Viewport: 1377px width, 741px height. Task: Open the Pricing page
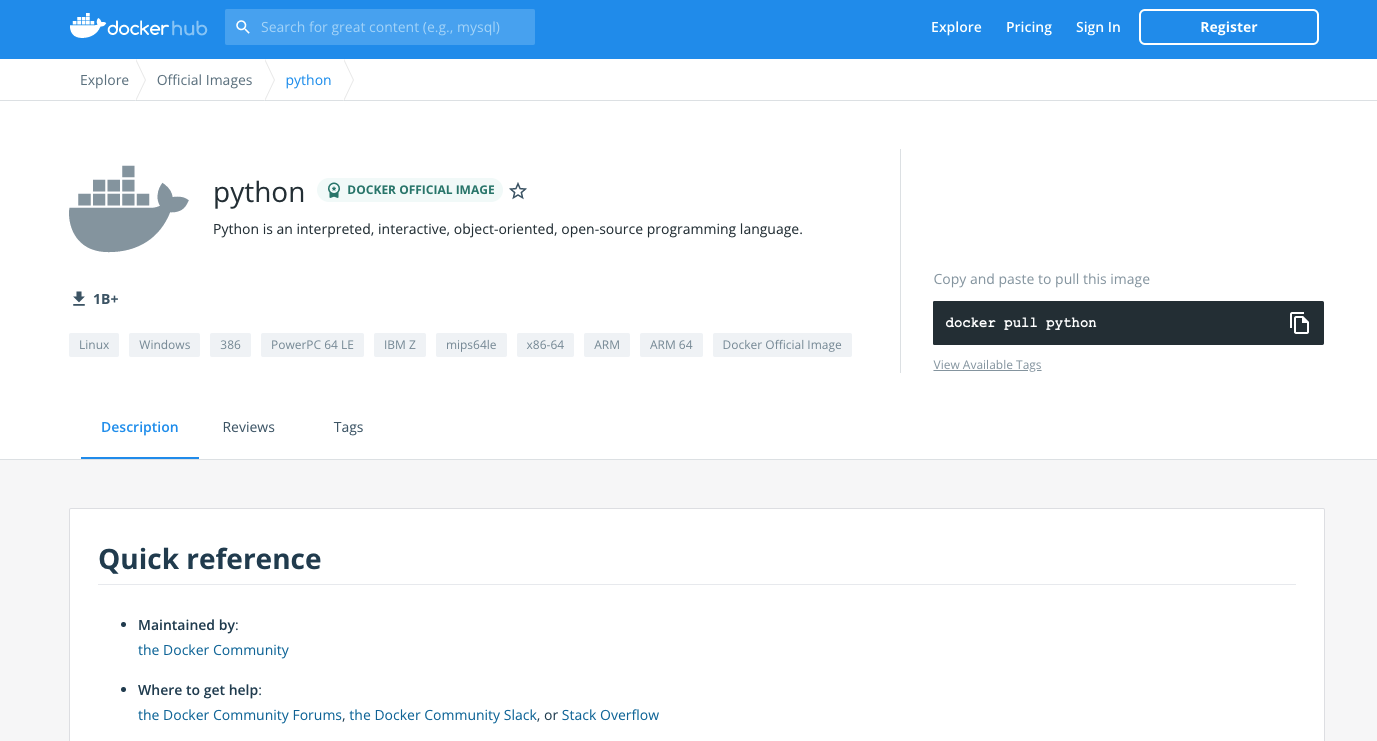1028,27
